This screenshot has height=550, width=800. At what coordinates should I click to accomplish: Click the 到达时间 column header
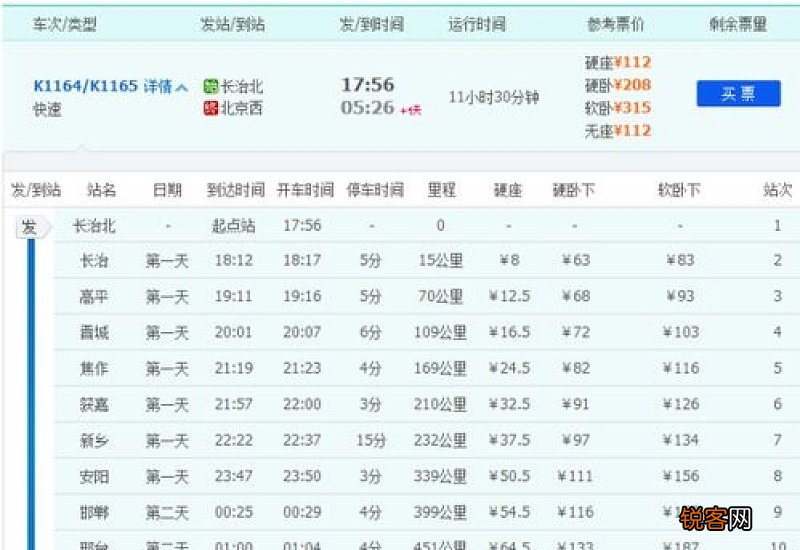tap(236, 190)
